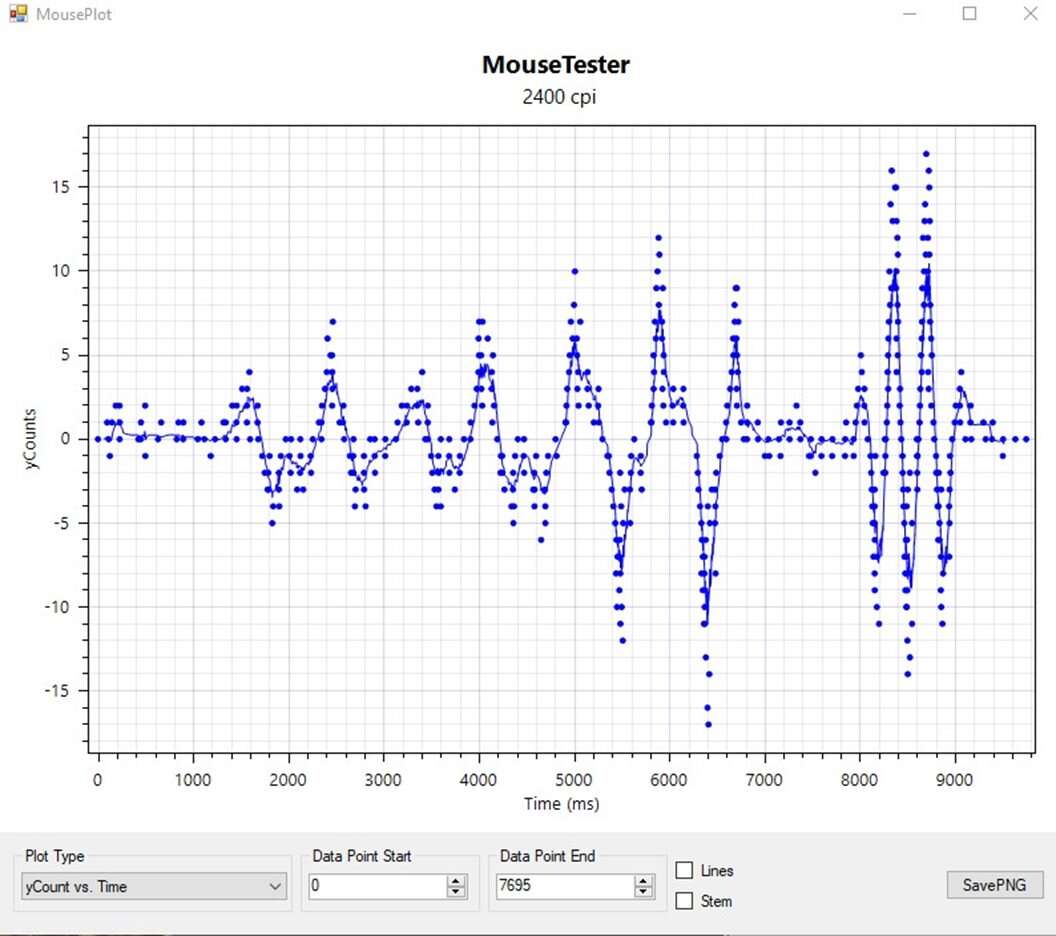Minimize the MousePlot window
The image size is (1056, 936).
tap(910, 14)
